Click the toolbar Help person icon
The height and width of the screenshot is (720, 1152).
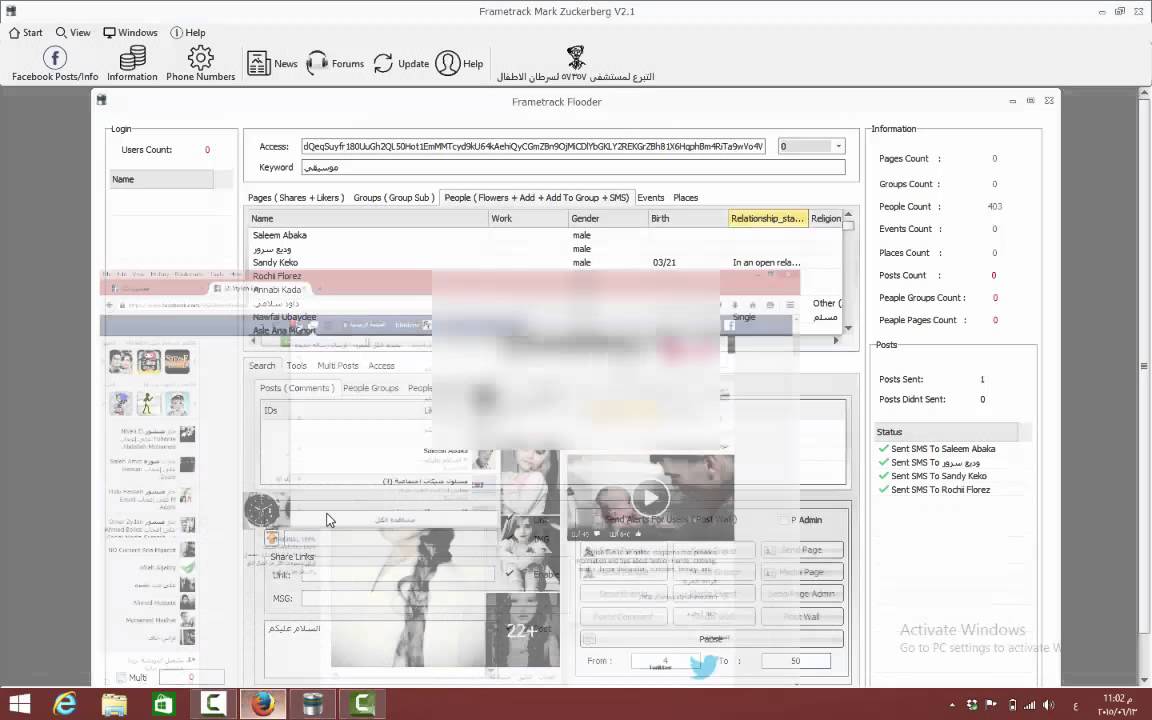point(447,63)
